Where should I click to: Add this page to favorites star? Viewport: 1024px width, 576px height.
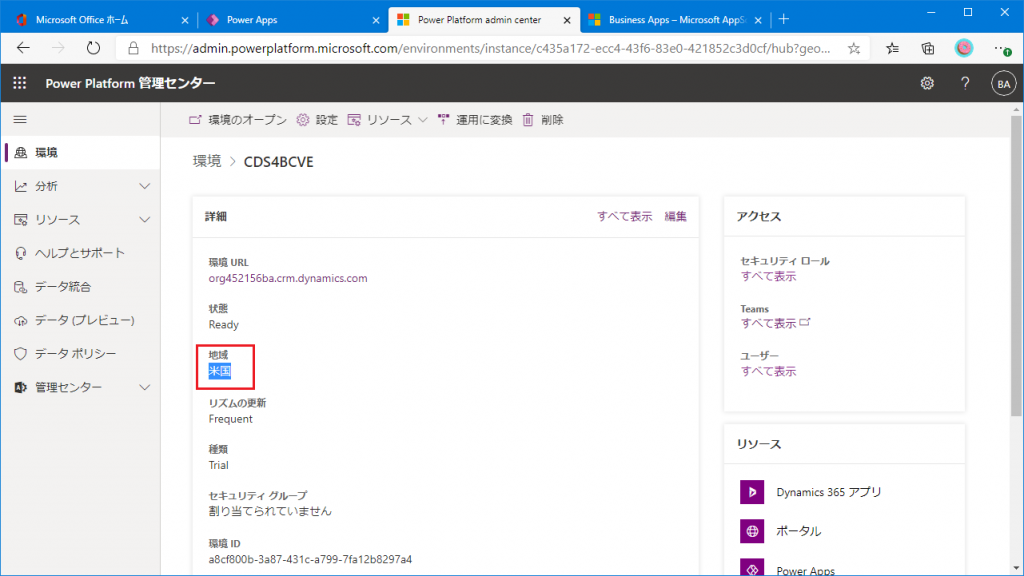pyautogui.click(x=854, y=48)
